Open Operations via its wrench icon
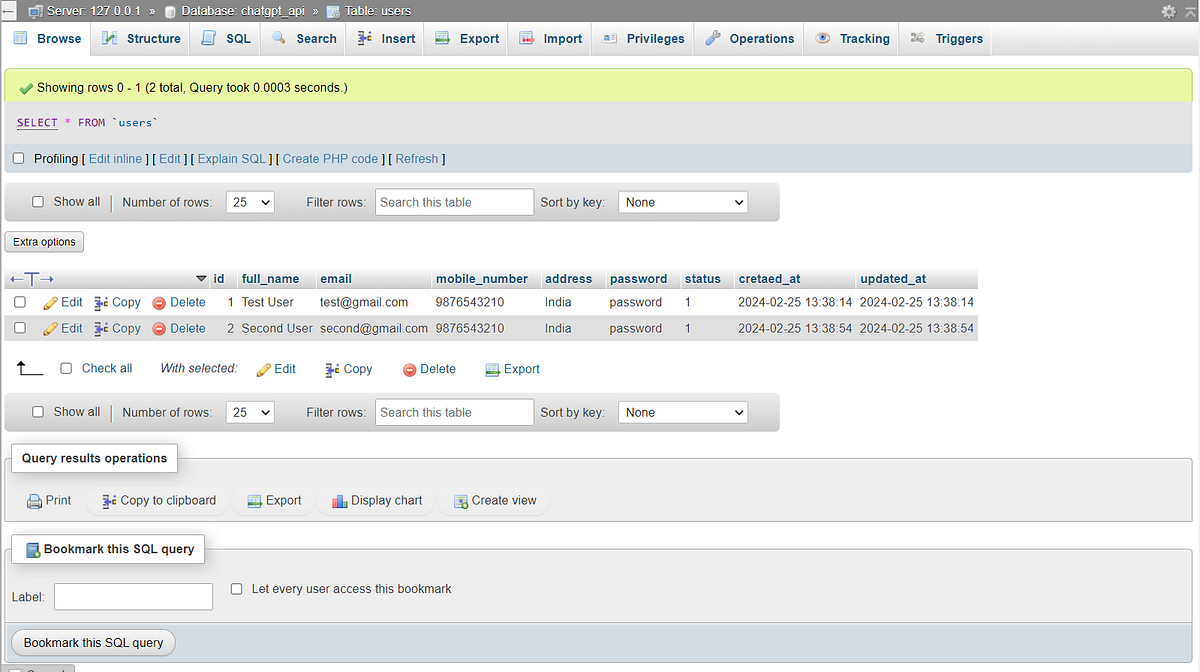The image size is (1200, 672). click(714, 38)
